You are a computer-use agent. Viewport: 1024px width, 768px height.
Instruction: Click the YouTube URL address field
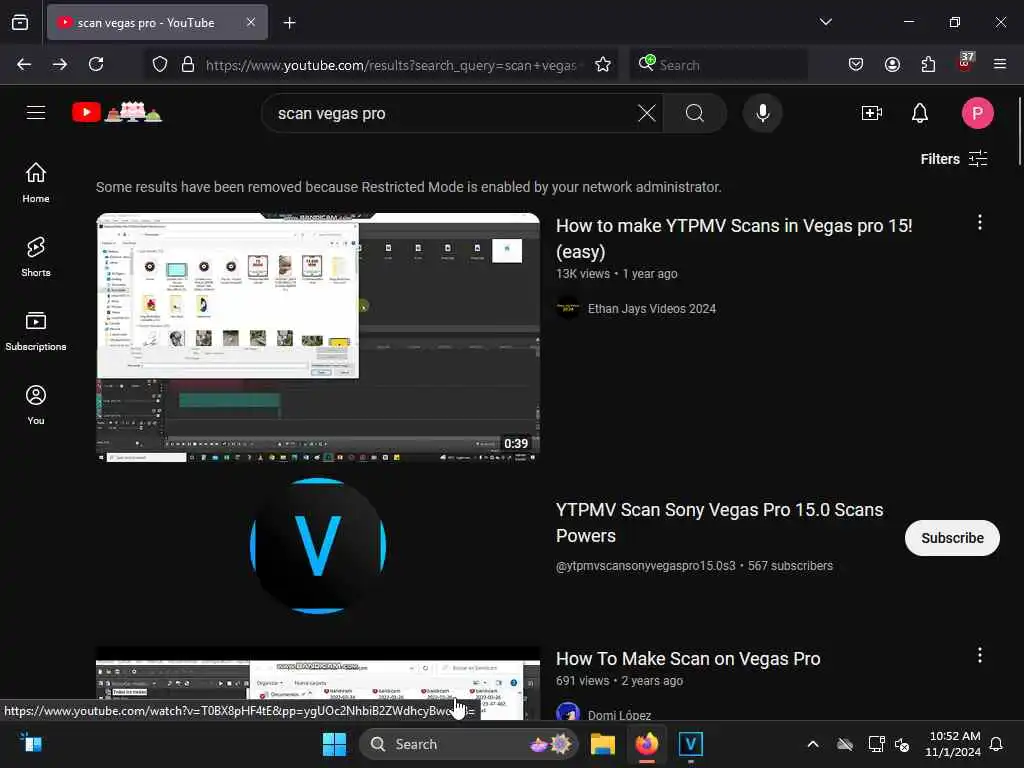pos(391,65)
